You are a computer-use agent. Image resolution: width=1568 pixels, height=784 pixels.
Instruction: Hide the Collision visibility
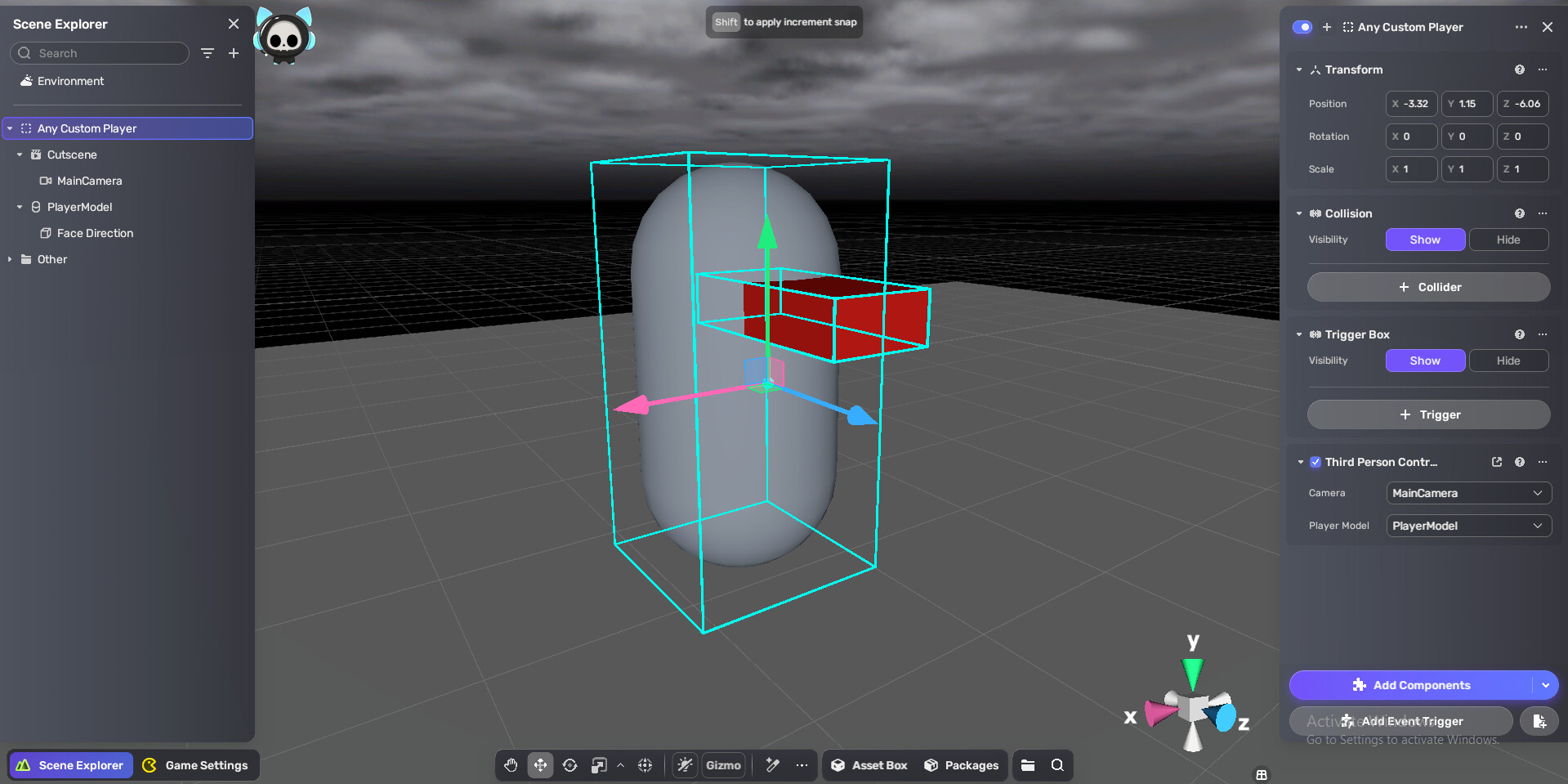[1508, 240]
